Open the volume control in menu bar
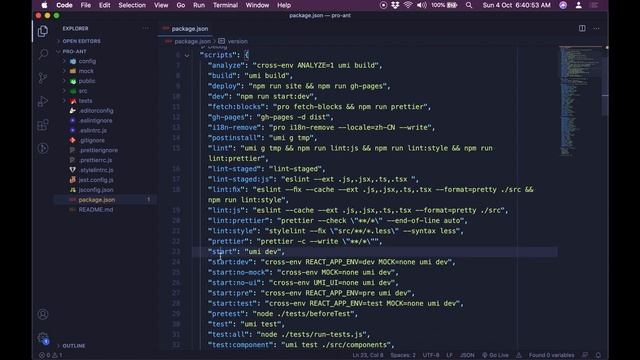The height and width of the screenshot is (360, 640). 422,5
